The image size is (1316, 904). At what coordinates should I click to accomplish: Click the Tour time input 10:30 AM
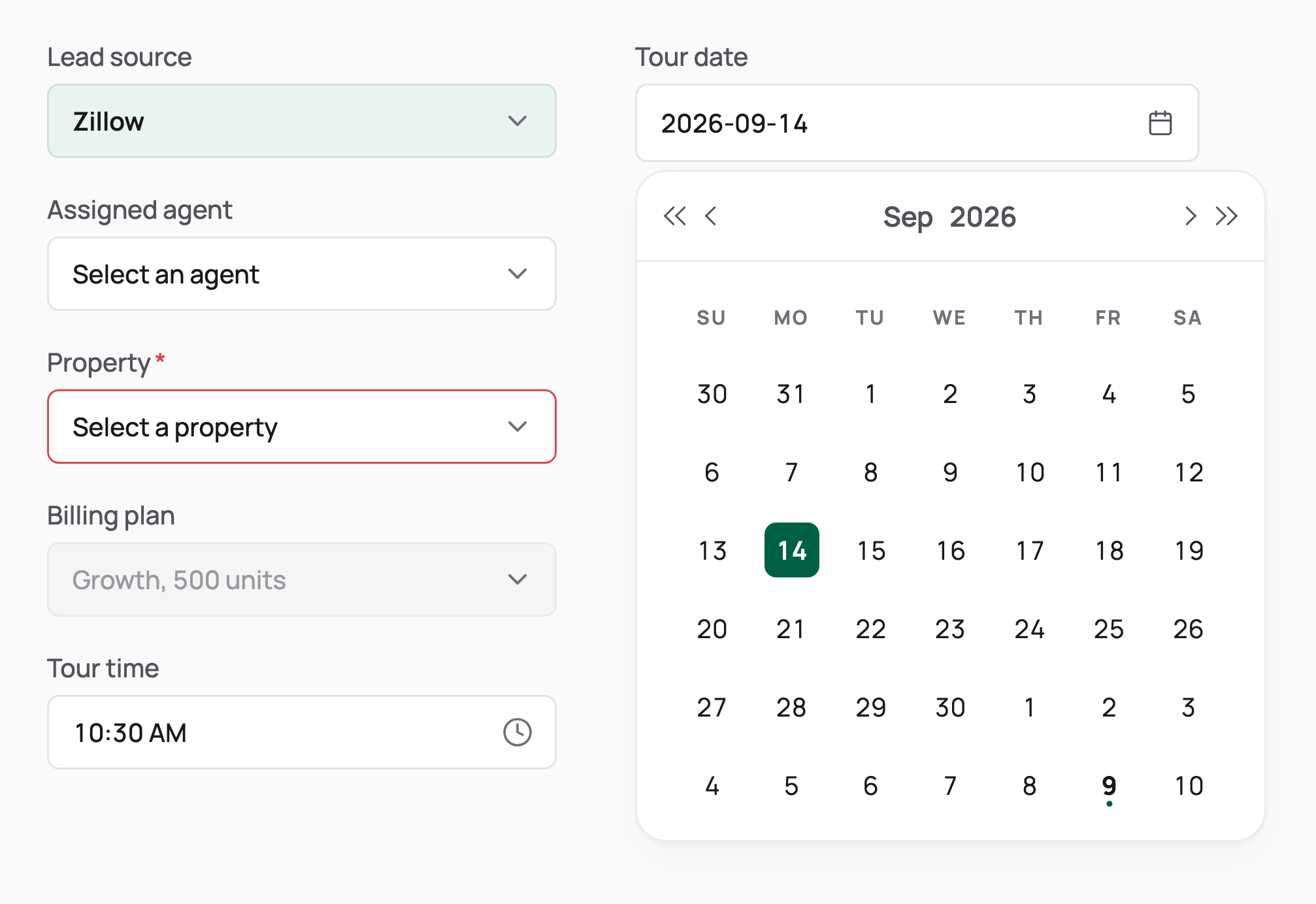click(302, 732)
